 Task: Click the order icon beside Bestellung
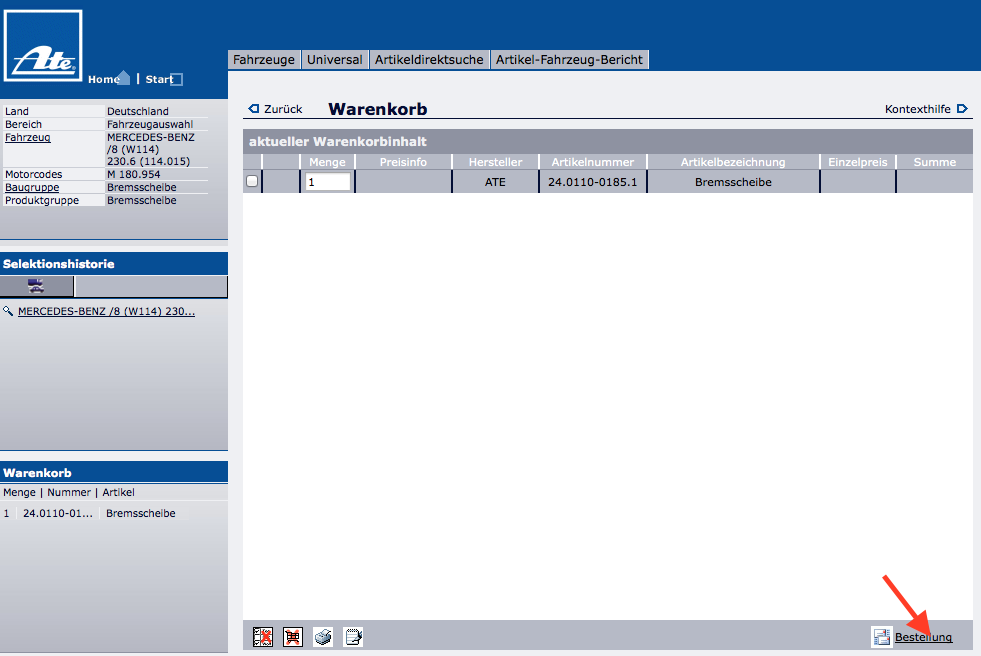881,637
